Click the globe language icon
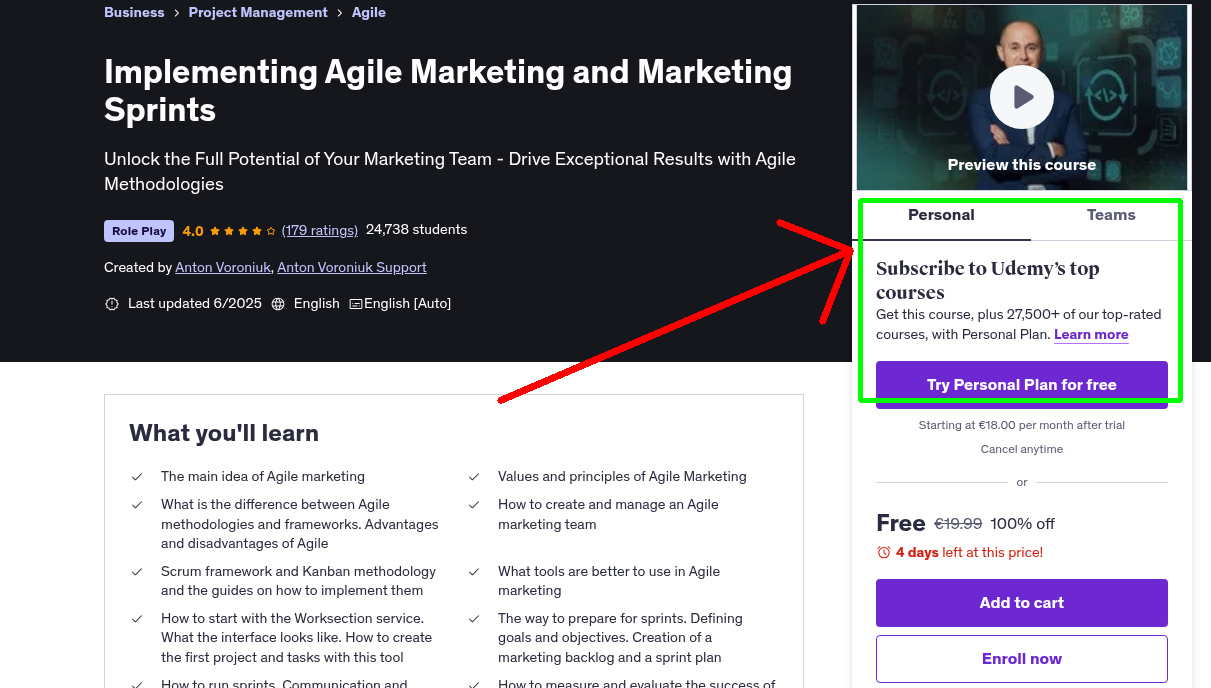Viewport: 1211px width, 688px height. [278, 304]
